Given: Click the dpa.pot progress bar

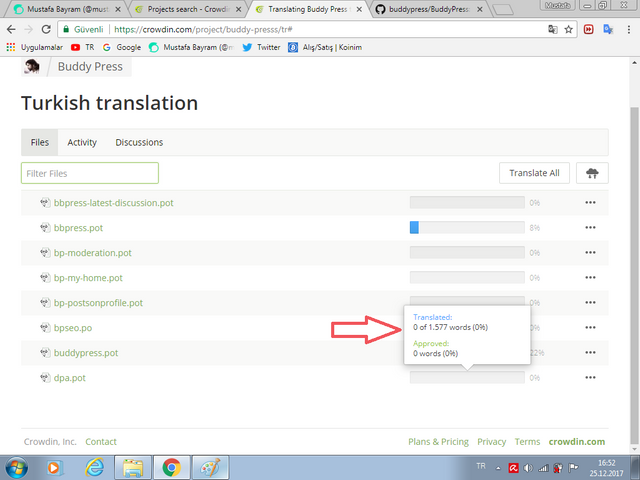Looking at the screenshot, I should click(x=467, y=378).
